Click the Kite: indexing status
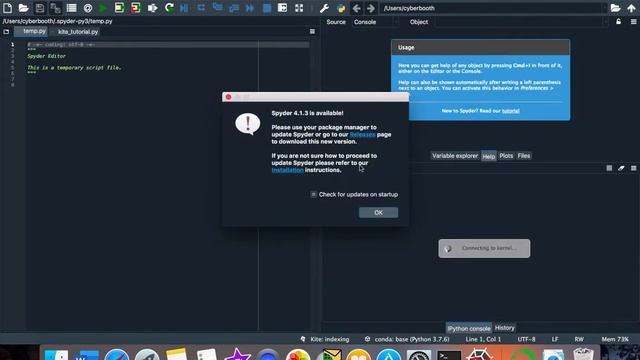The width and height of the screenshot is (640, 360). [x=325, y=339]
